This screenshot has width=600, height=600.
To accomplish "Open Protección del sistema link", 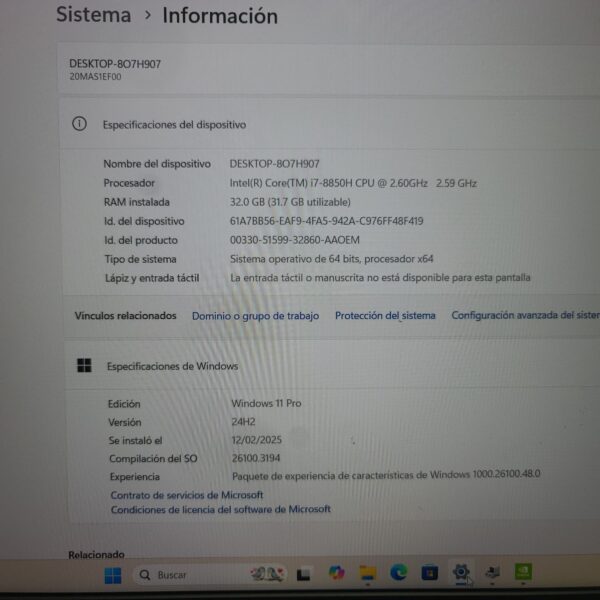I will (385, 316).
